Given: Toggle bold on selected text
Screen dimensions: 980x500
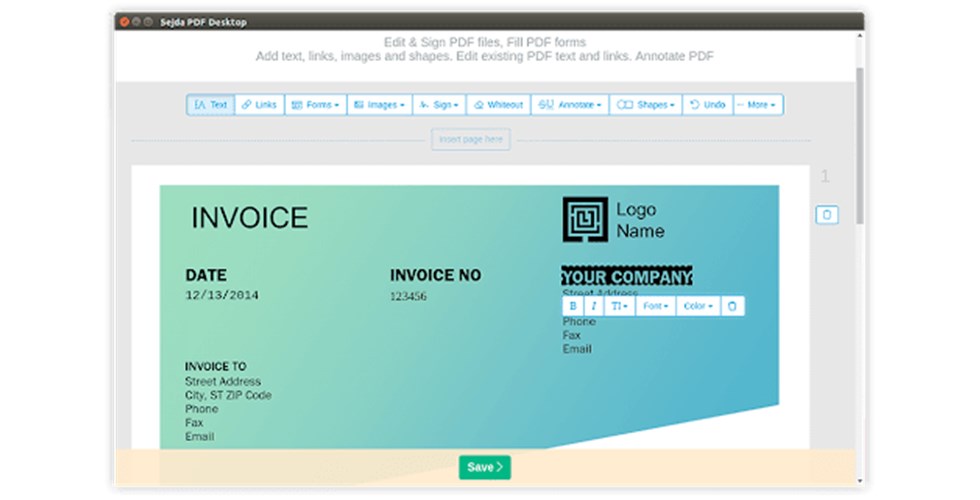Looking at the screenshot, I should point(573,306).
